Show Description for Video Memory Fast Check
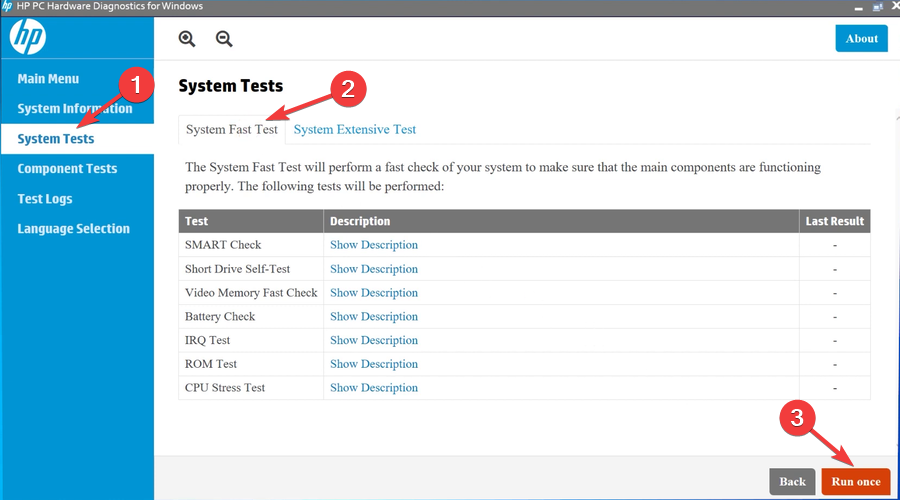Image resolution: width=900 pixels, height=500 pixels. [374, 293]
